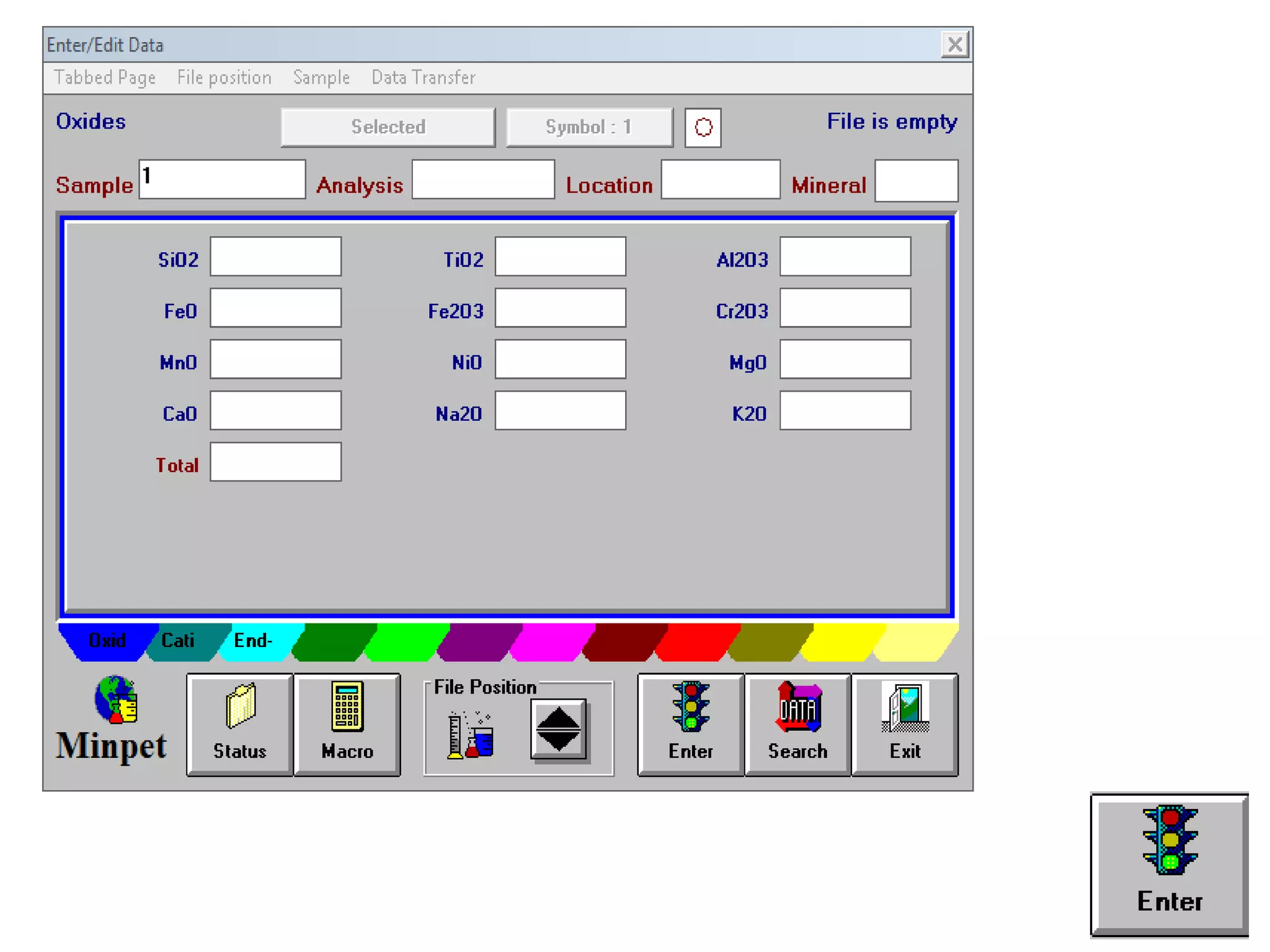Click the File Position up-down arrow stepper
The width and height of the screenshot is (1270, 952).
[x=558, y=729]
